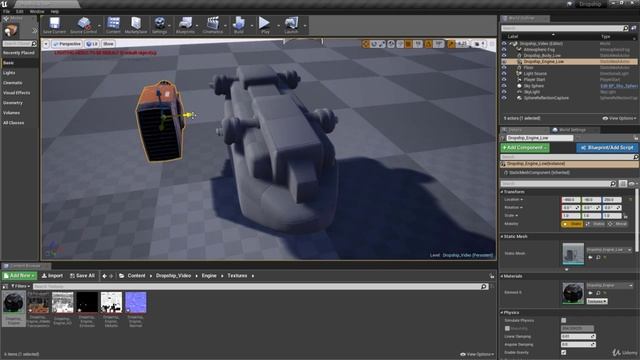Viewport: 640px width, 360px height.
Task: Browse to Element 0 material in Content Browser
Action: [598, 293]
